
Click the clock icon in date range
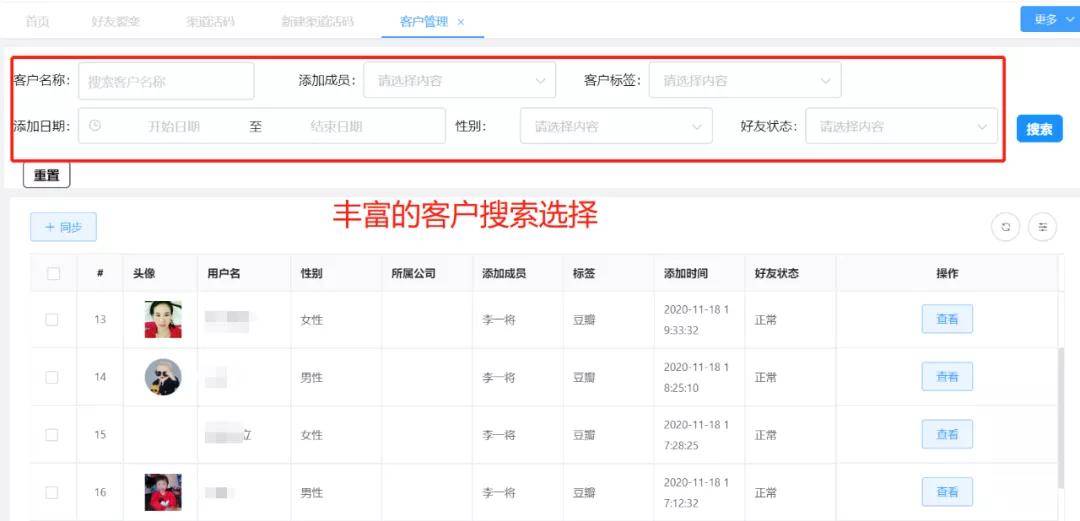coord(95,125)
